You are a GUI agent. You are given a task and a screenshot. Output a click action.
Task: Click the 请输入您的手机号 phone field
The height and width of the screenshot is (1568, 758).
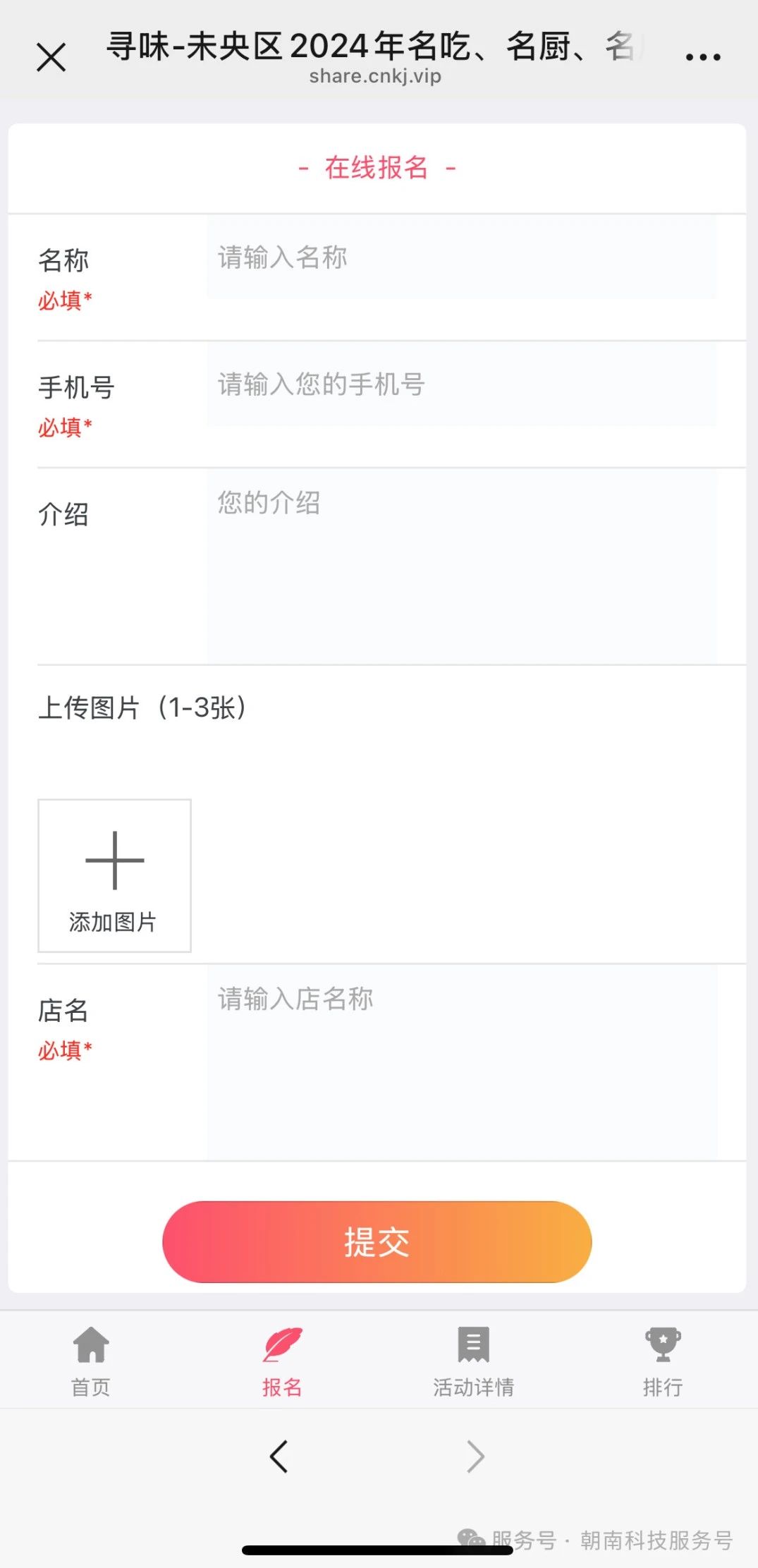coord(461,385)
